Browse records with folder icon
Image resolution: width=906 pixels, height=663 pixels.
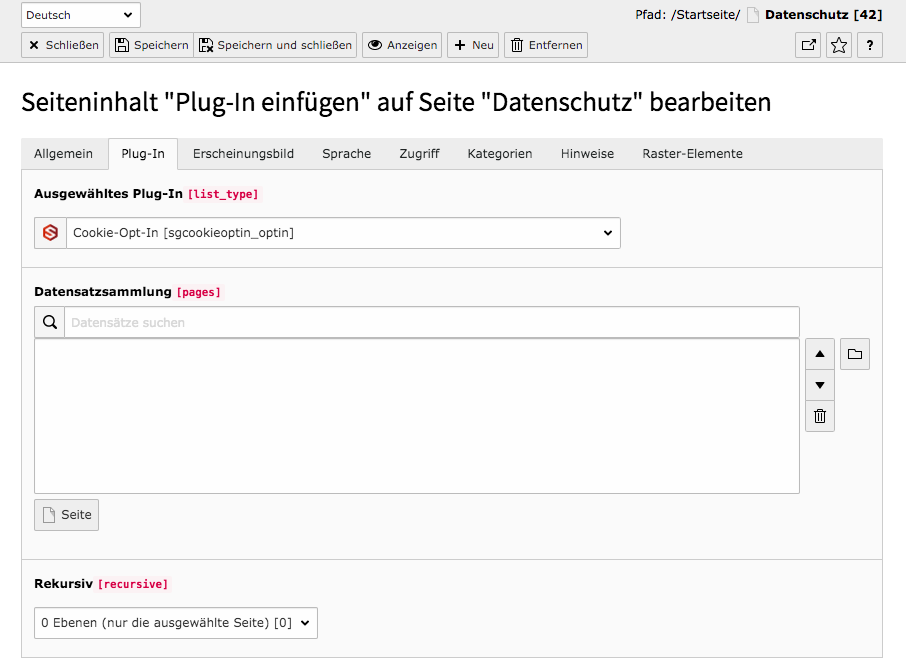(855, 354)
